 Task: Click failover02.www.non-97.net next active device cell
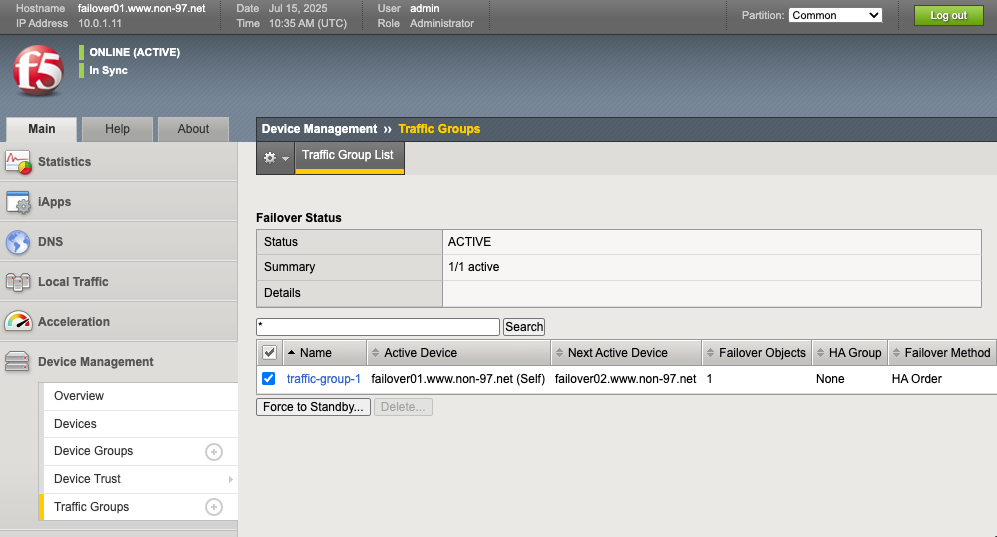tap(625, 379)
